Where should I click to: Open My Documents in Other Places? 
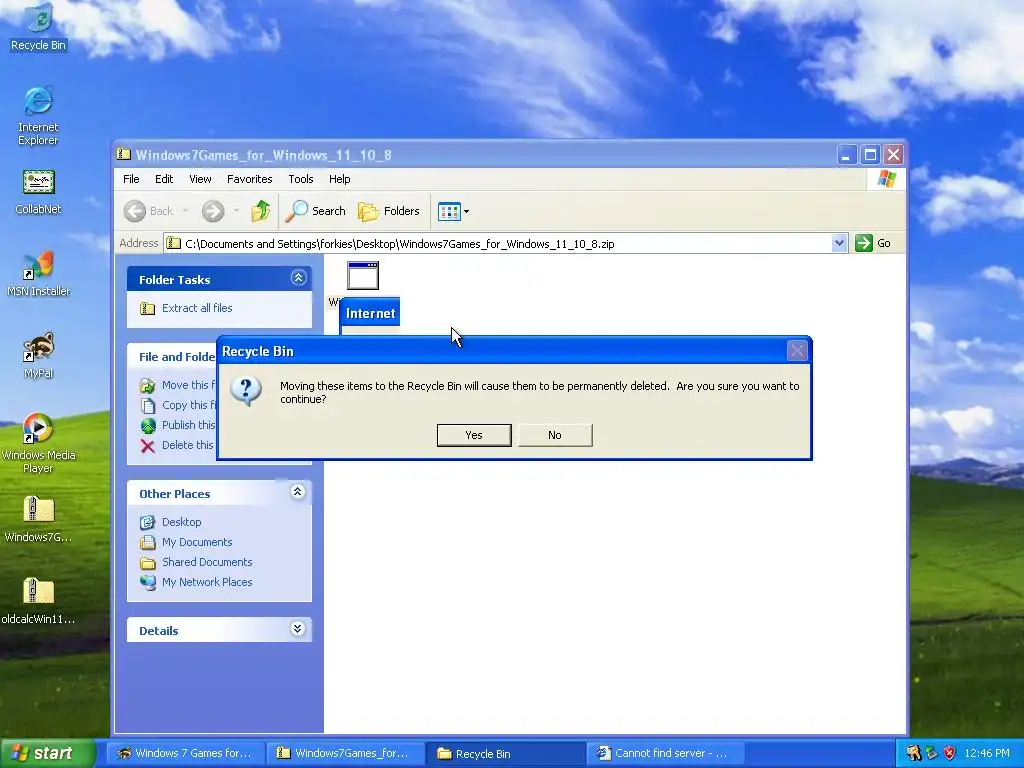click(197, 542)
